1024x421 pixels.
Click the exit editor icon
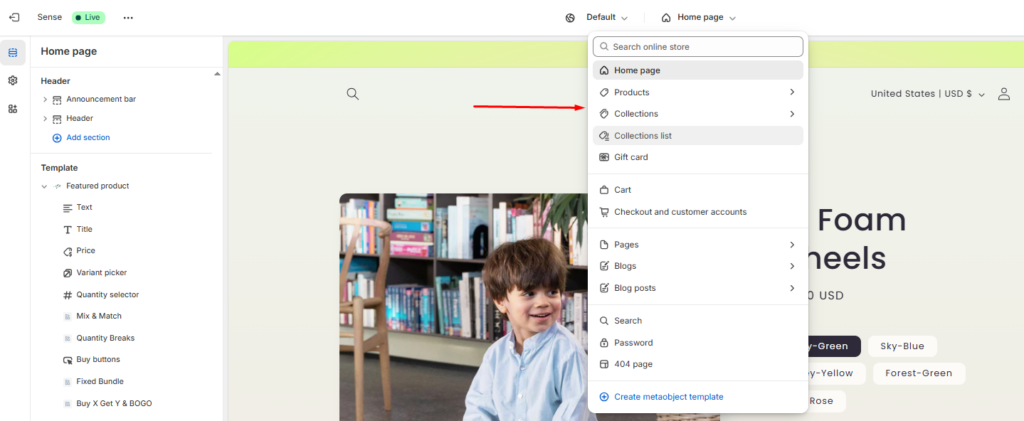pyautogui.click(x=13, y=17)
